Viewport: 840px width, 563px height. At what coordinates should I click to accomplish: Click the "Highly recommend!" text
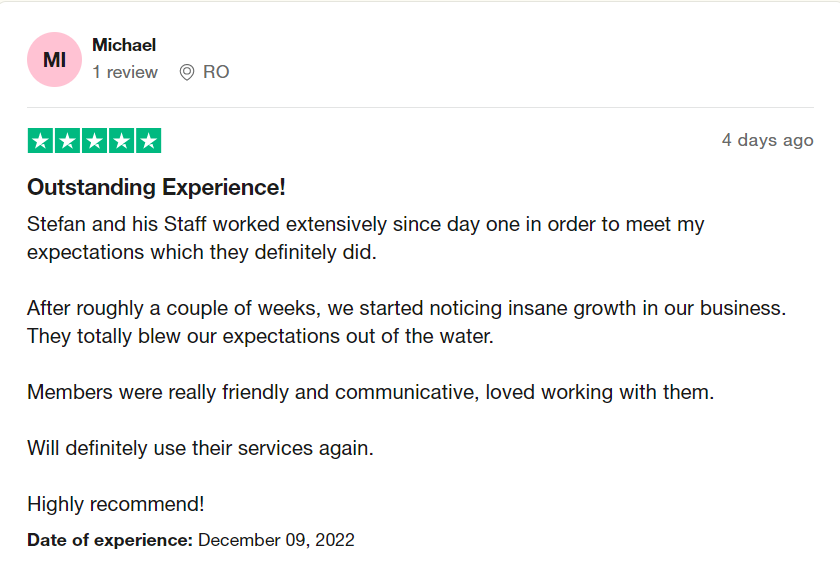click(x=116, y=504)
